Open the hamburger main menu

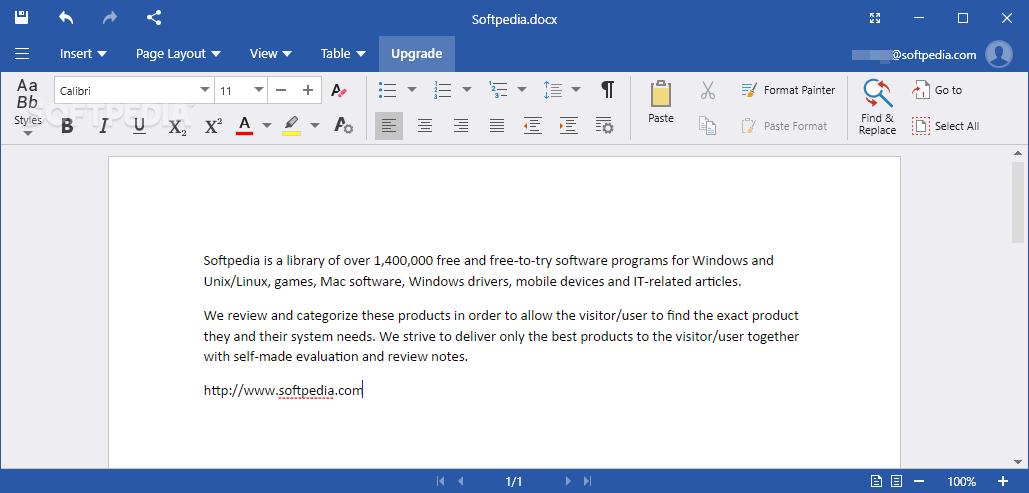[x=22, y=54]
